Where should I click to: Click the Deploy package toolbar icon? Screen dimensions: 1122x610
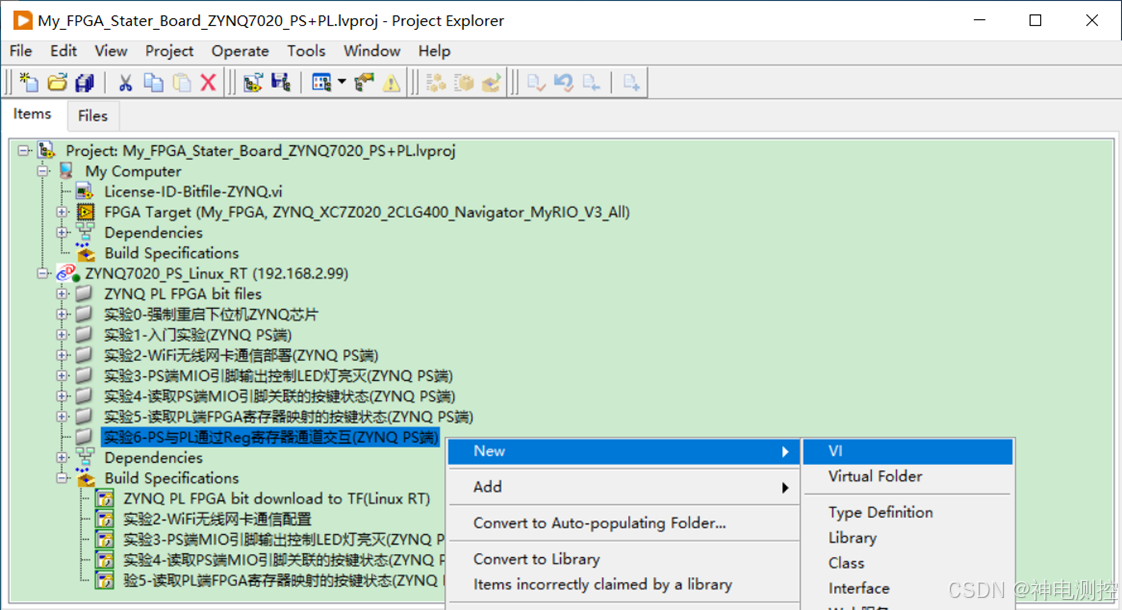[x=464, y=82]
